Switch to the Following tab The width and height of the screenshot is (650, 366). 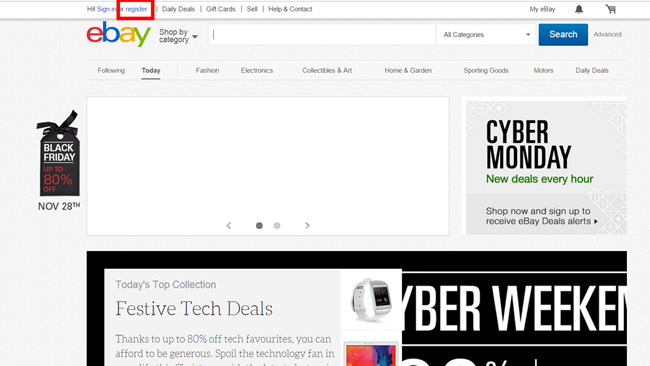pos(111,70)
